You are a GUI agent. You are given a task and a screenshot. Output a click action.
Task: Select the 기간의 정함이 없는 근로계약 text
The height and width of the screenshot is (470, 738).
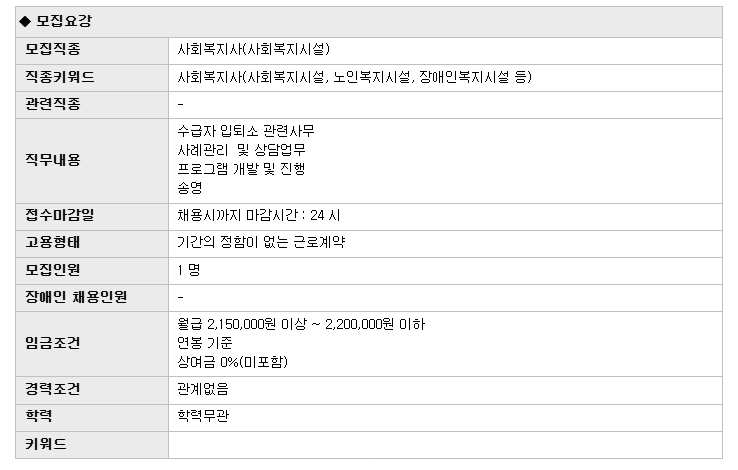261,242
